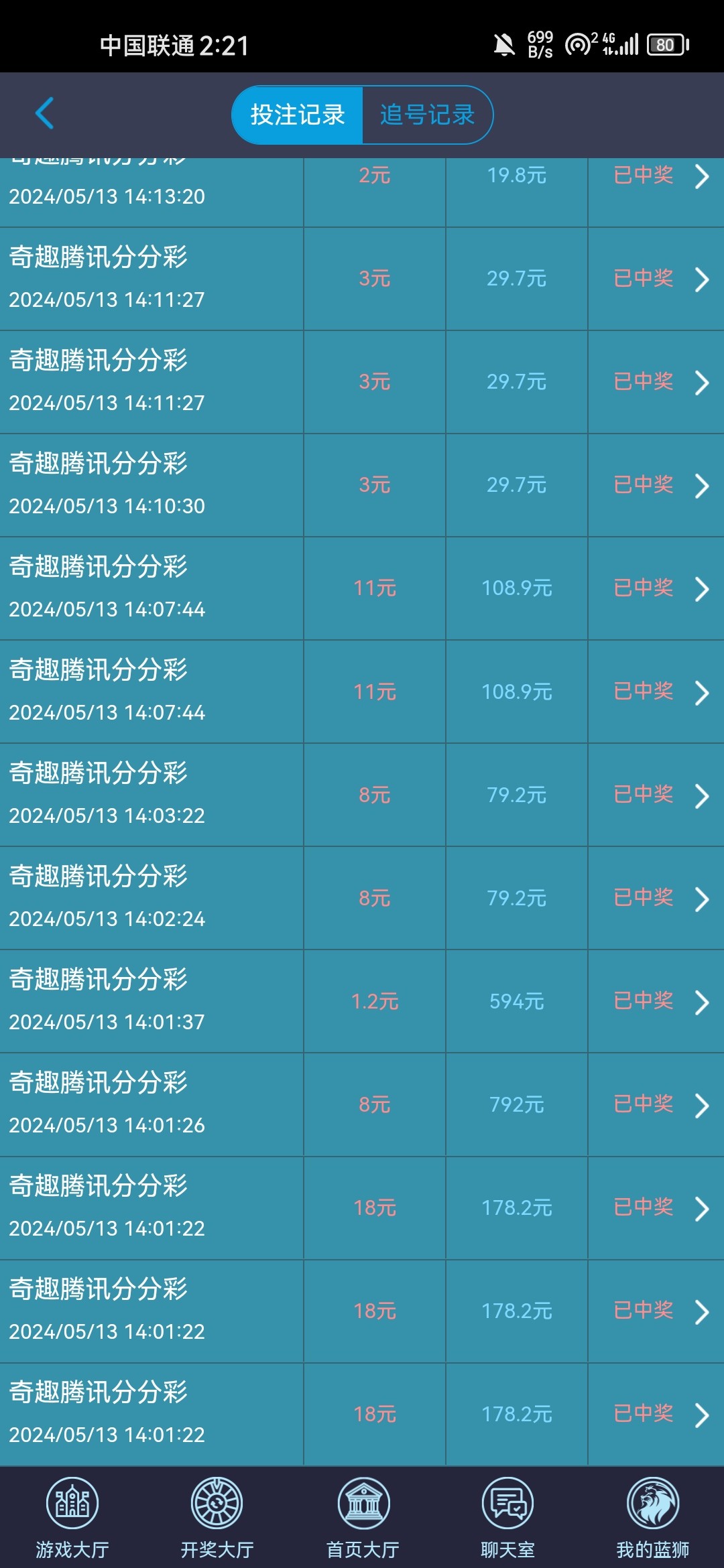724x1568 pixels.
Task: Switch to the 追号记录 tab
Action: [x=427, y=115]
